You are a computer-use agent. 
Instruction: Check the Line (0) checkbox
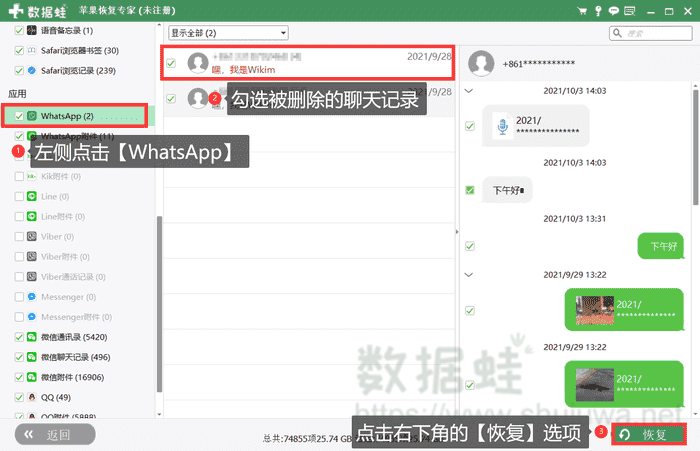19,196
